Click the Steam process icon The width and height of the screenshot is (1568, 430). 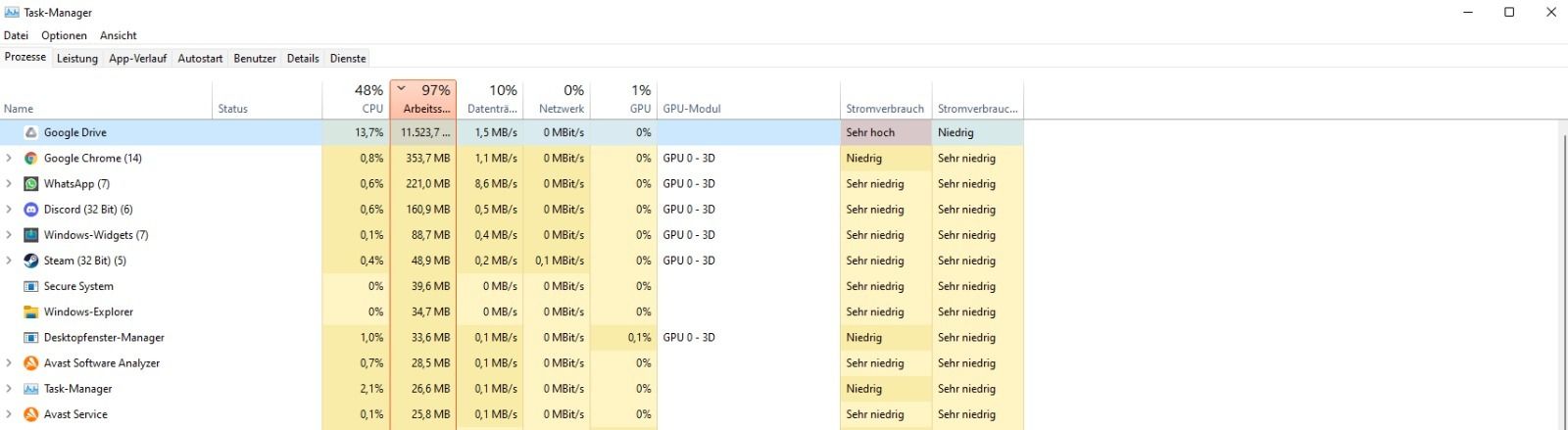(31, 261)
